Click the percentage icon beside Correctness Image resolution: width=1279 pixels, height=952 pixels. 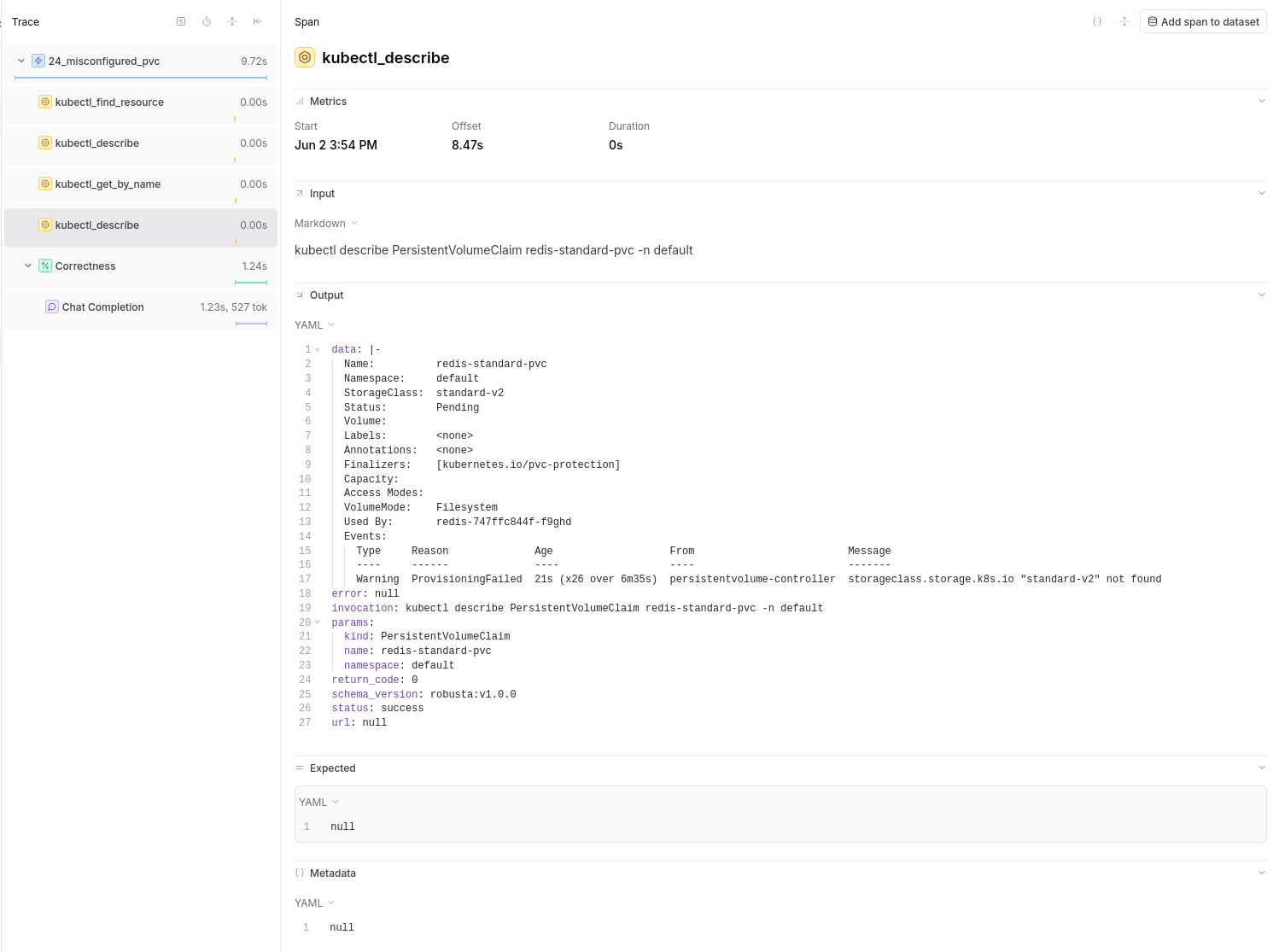(45, 266)
